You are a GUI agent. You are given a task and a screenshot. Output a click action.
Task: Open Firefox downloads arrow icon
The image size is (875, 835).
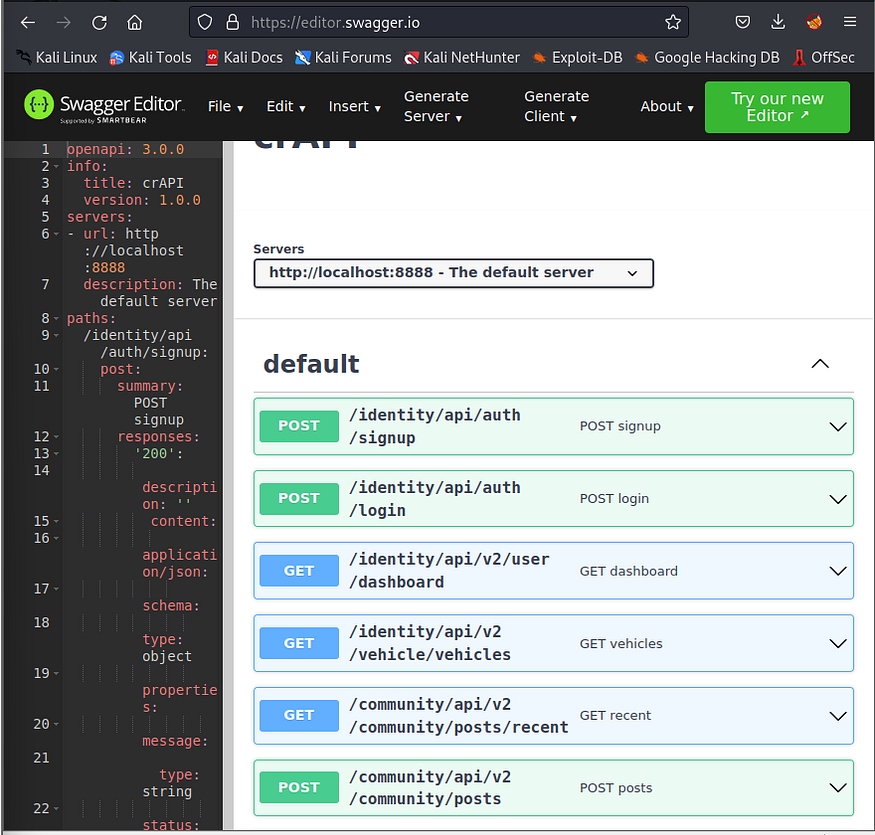[x=778, y=22]
